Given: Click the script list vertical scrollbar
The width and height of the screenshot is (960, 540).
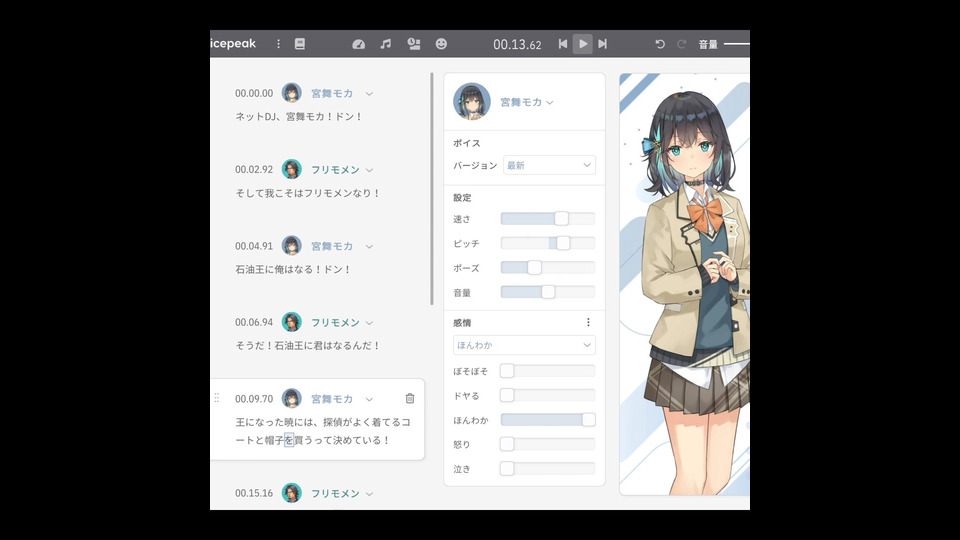Looking at the screenshot, I should click(432, 189).
